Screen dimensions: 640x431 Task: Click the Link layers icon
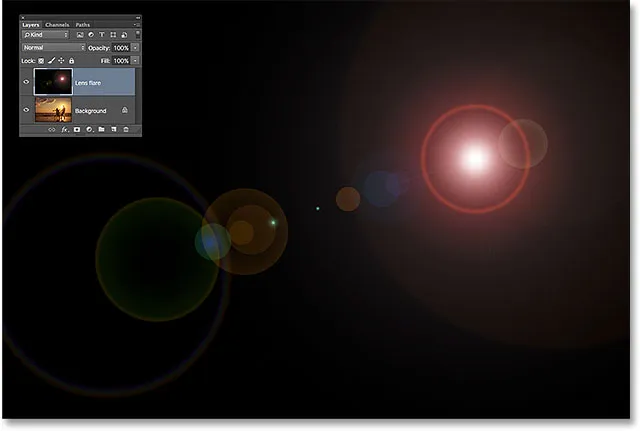point(52,130)
